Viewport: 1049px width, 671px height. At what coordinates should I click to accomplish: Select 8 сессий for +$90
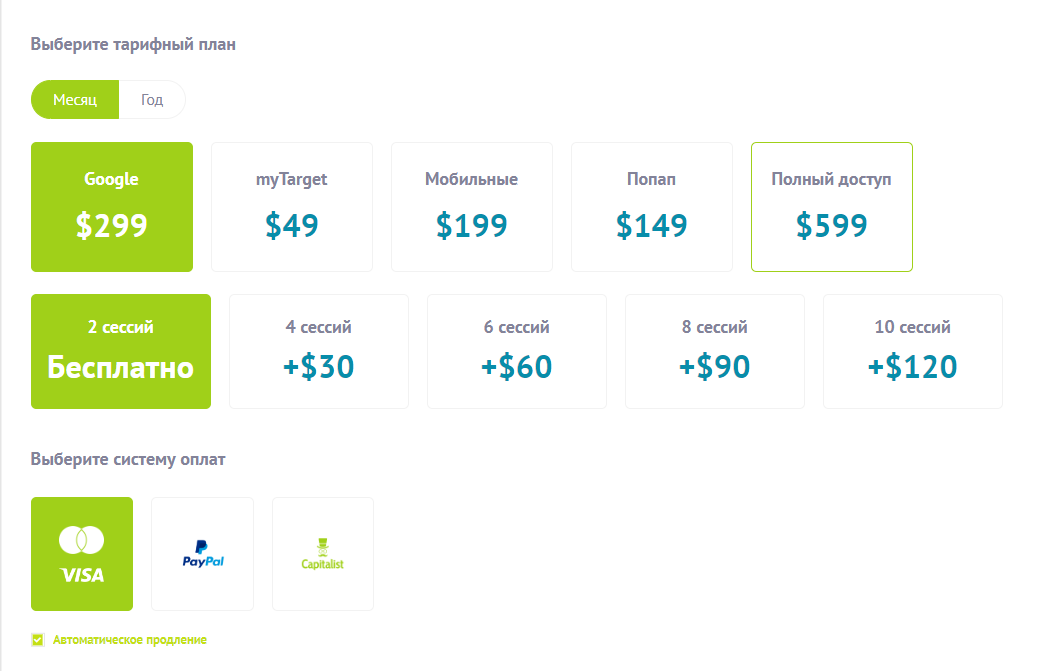[715, 351]
